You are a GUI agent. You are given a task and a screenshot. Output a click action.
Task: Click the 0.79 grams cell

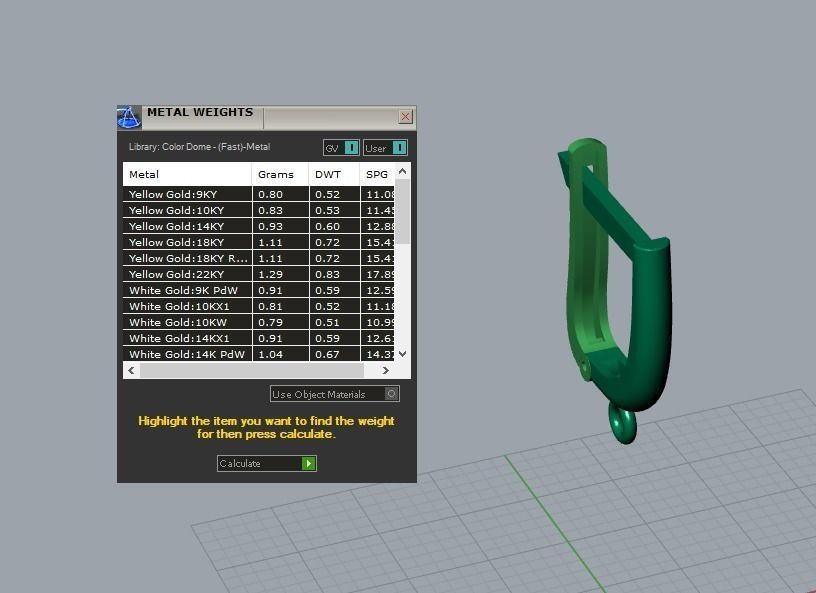click(x=280, y=322)
